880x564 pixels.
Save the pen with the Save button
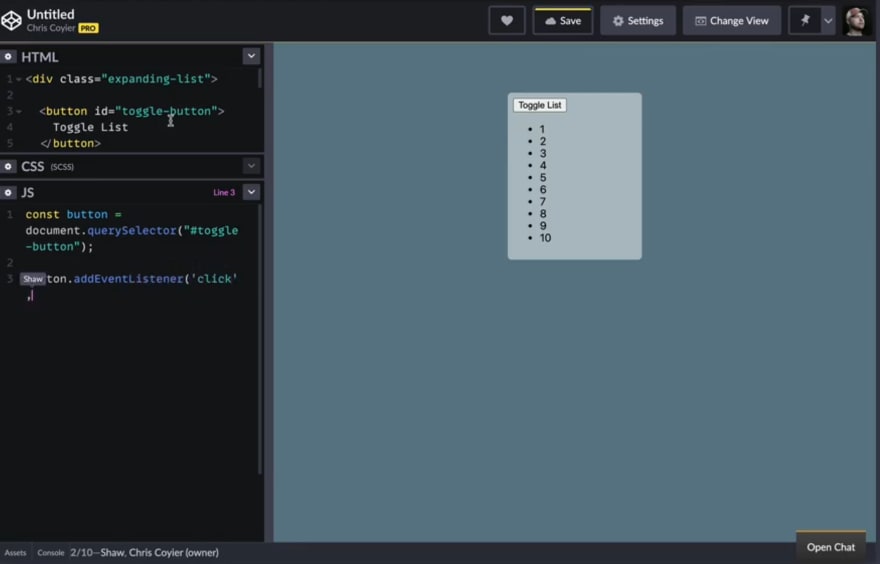(562, 21)
